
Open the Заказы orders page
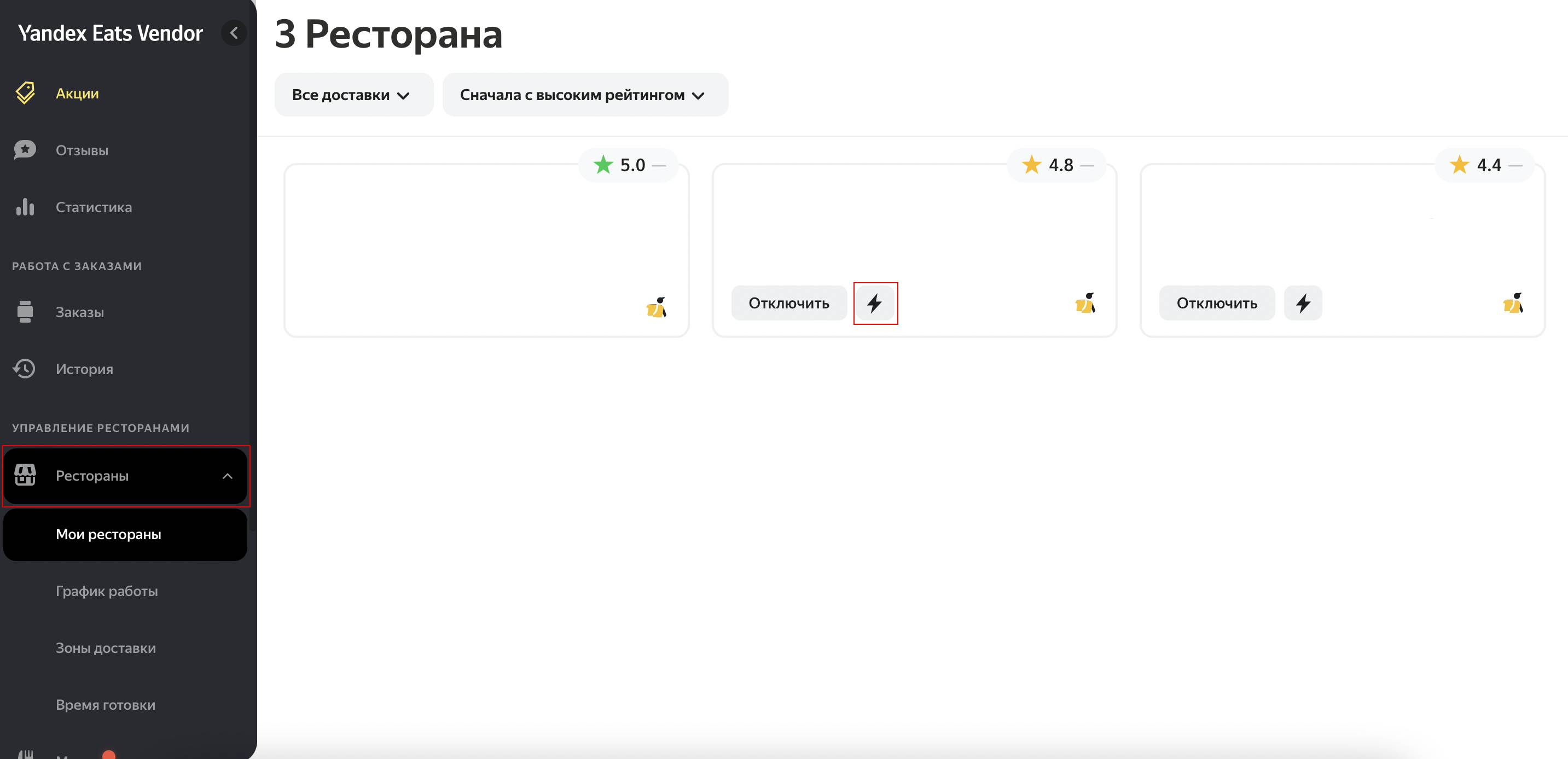80,312
